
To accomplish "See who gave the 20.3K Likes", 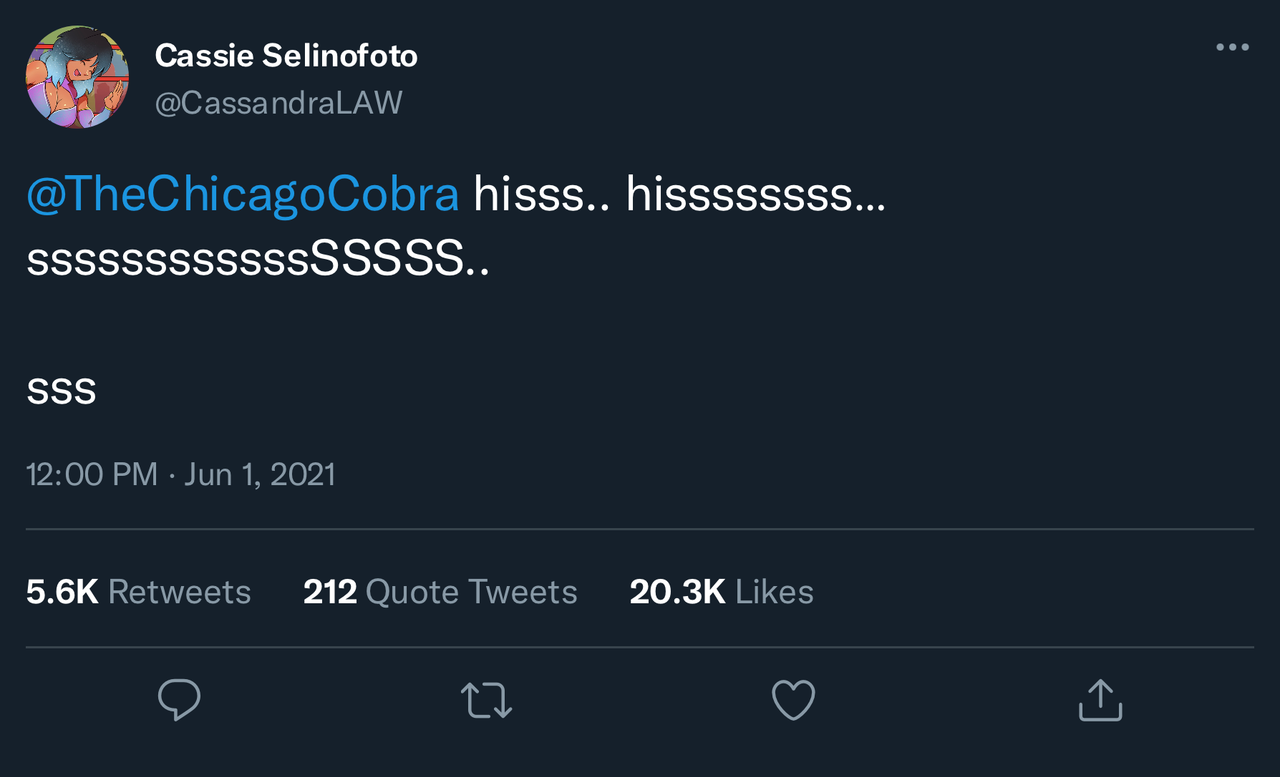I will pos(721,592).
